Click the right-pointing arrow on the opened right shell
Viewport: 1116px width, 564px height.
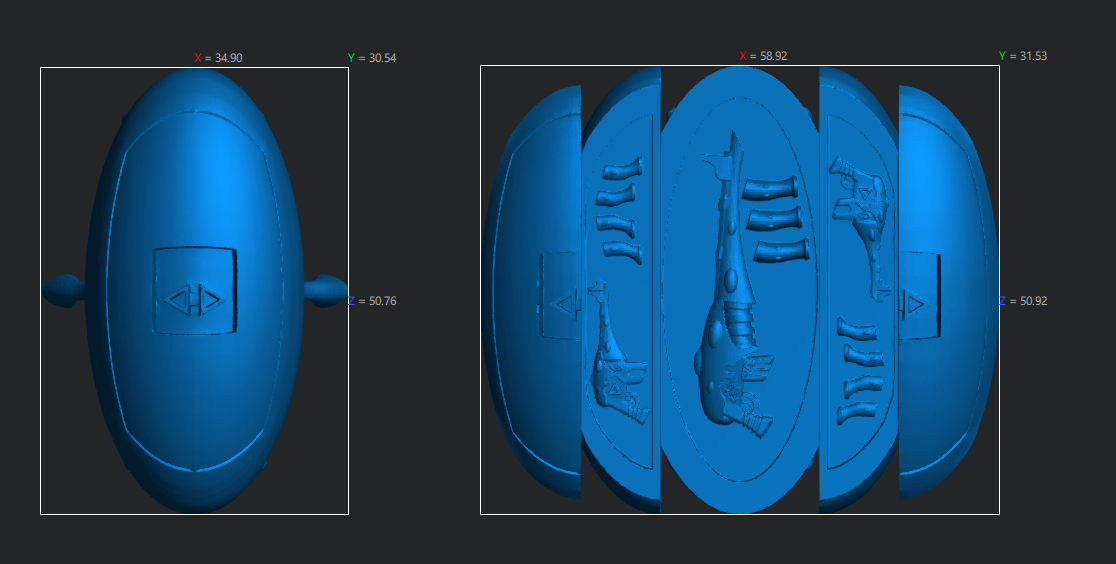point(914,301)
